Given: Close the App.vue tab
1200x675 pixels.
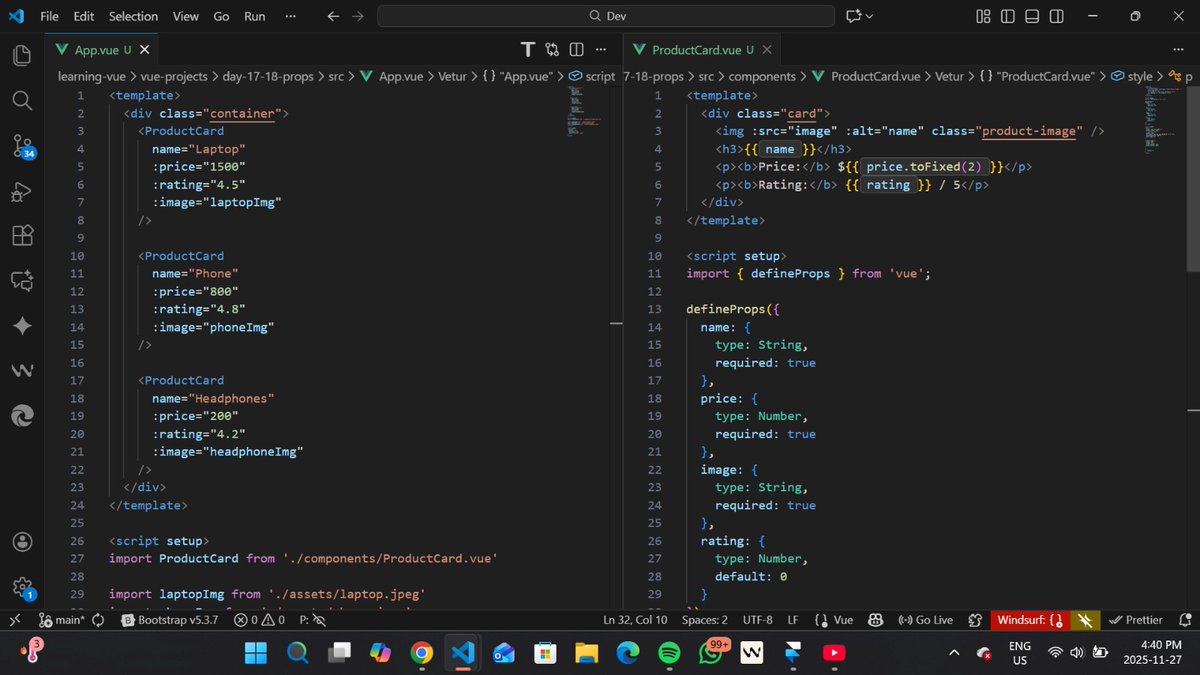Looking at the screenshot, I should [x=145, y=49].
